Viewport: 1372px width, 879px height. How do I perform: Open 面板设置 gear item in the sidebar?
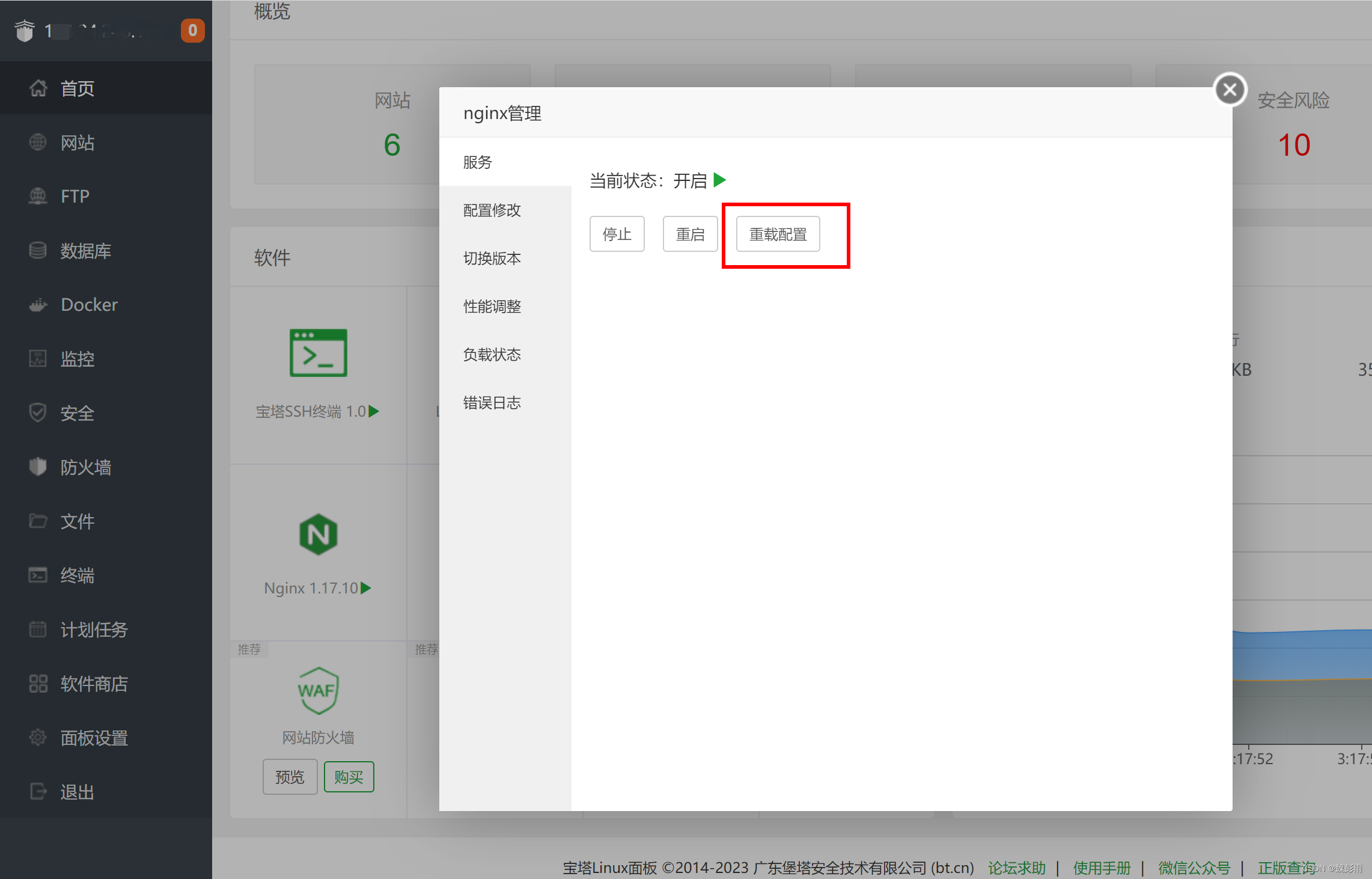coord(94,738)
